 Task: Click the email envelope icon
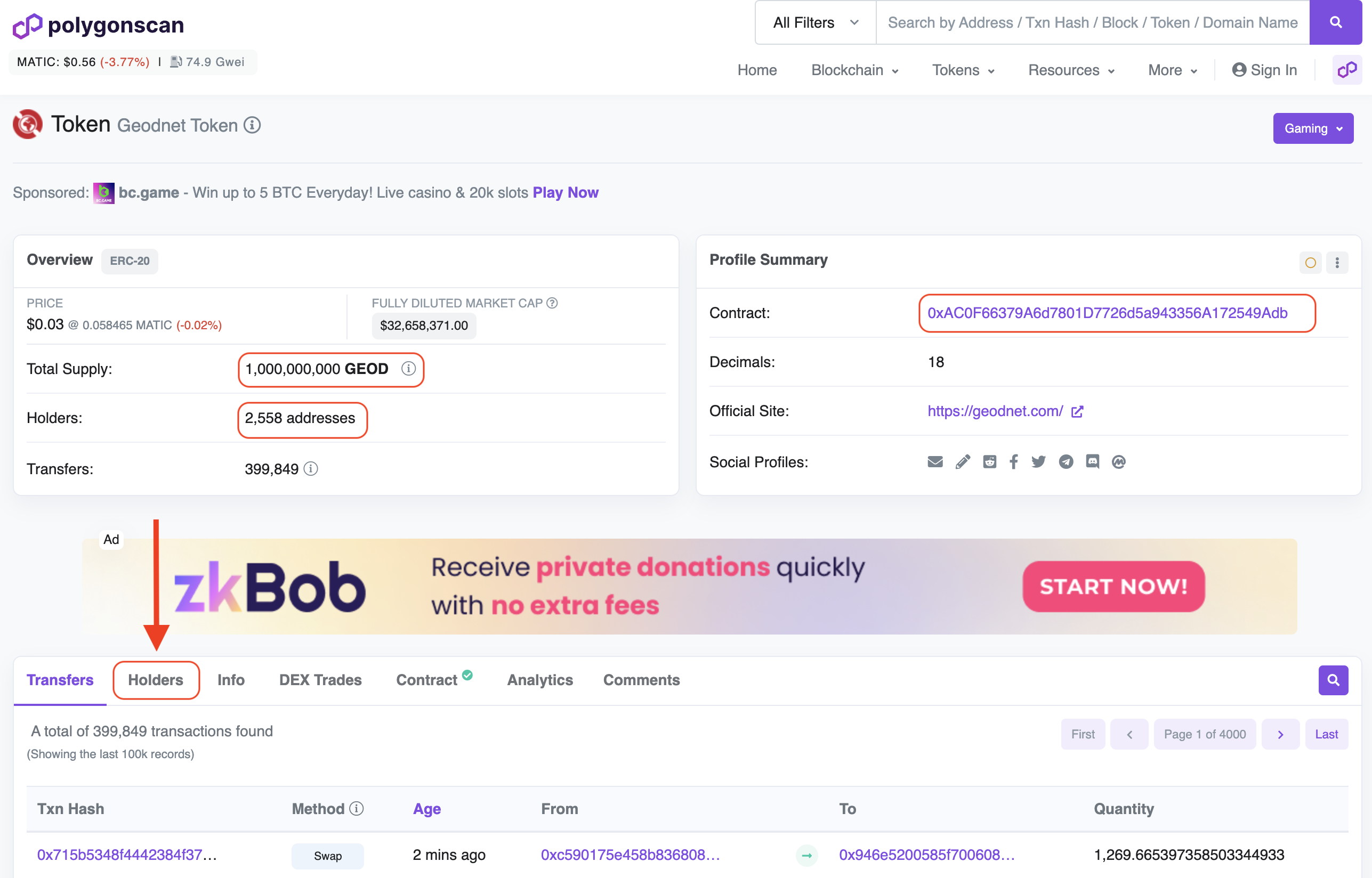(x=935, y=462)
